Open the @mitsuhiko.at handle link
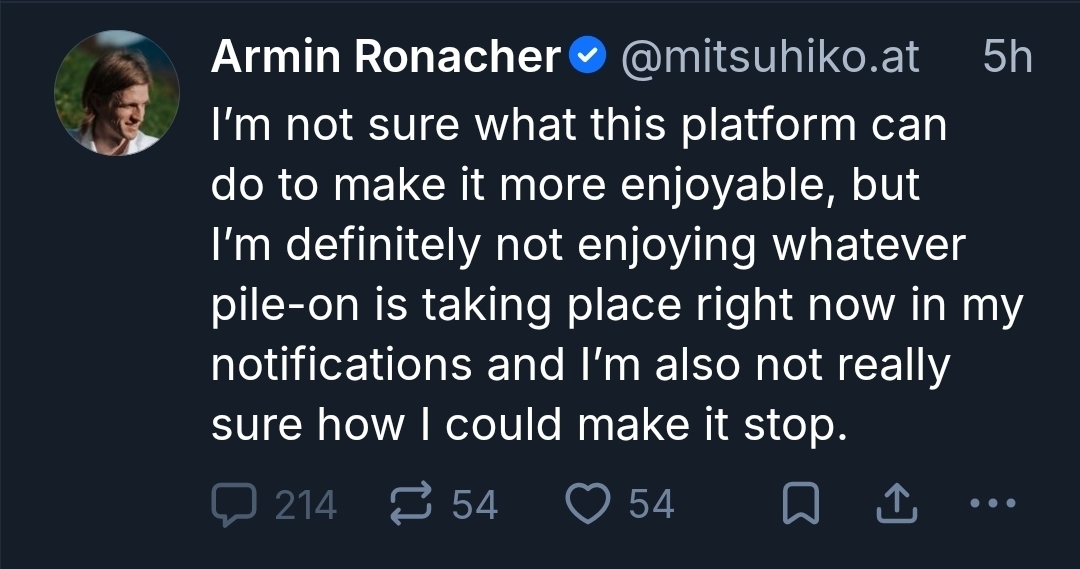 [x=770, y=59]
